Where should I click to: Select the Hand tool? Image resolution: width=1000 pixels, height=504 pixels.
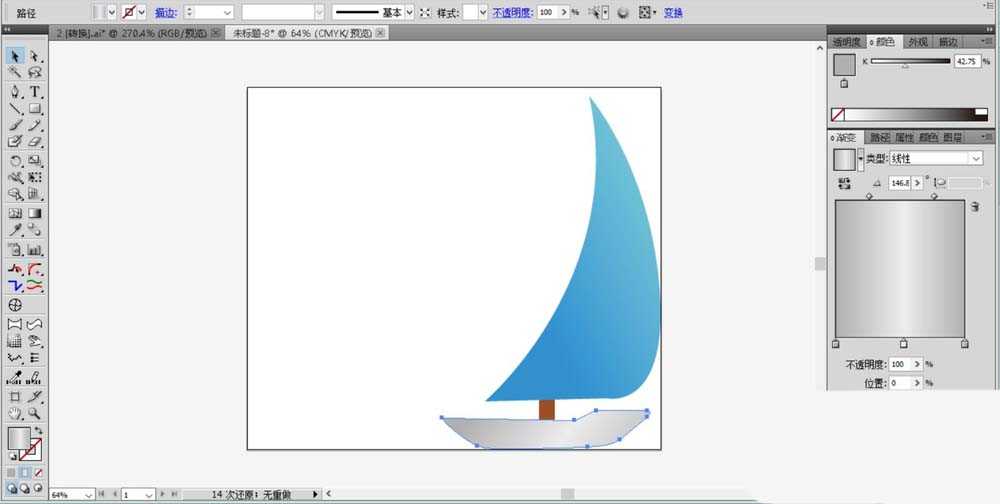[x=15, y=413]
